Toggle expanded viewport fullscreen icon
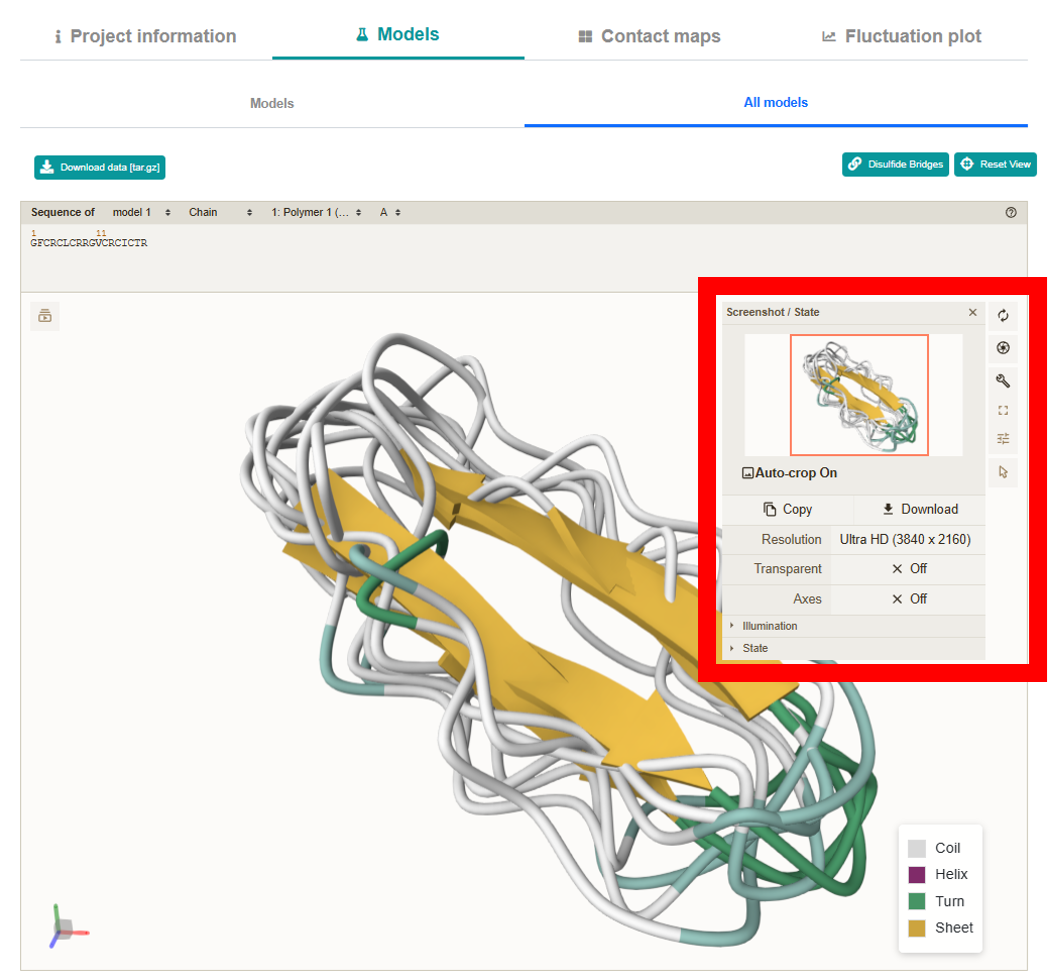The image size is (1054, 979). [1003, 410]
